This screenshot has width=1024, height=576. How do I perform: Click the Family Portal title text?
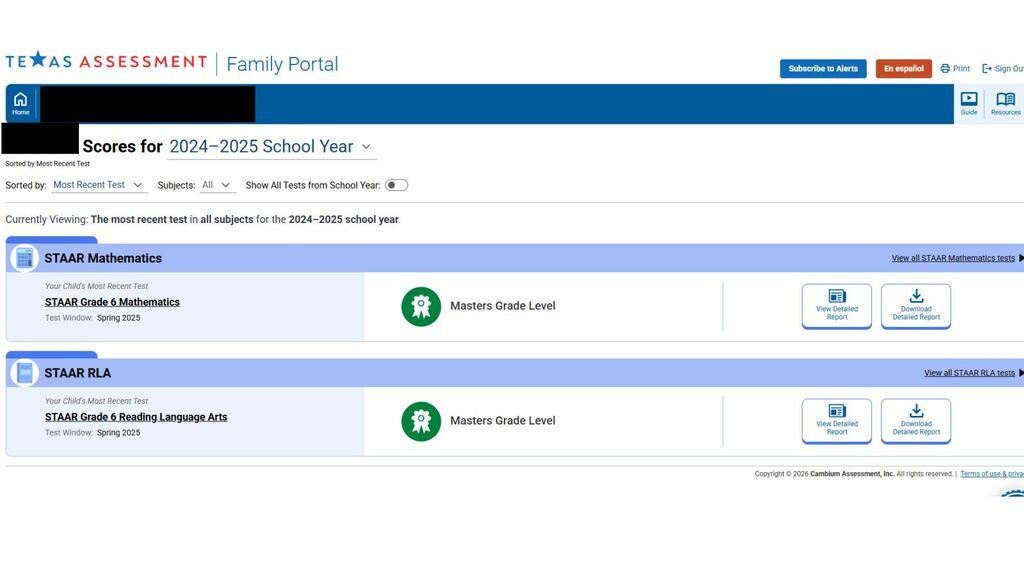(x=282, y=64)
